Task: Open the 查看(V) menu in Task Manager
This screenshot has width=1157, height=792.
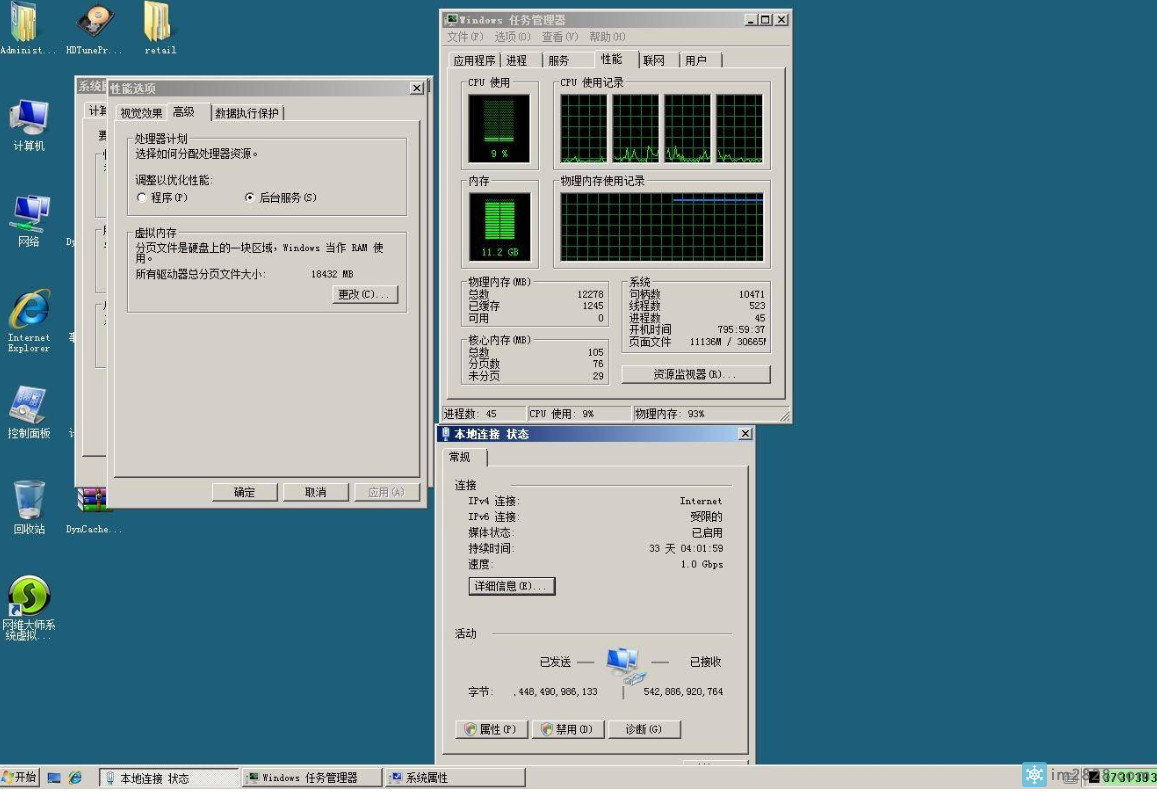Action: pyautogui.click(x=559, y=37)
